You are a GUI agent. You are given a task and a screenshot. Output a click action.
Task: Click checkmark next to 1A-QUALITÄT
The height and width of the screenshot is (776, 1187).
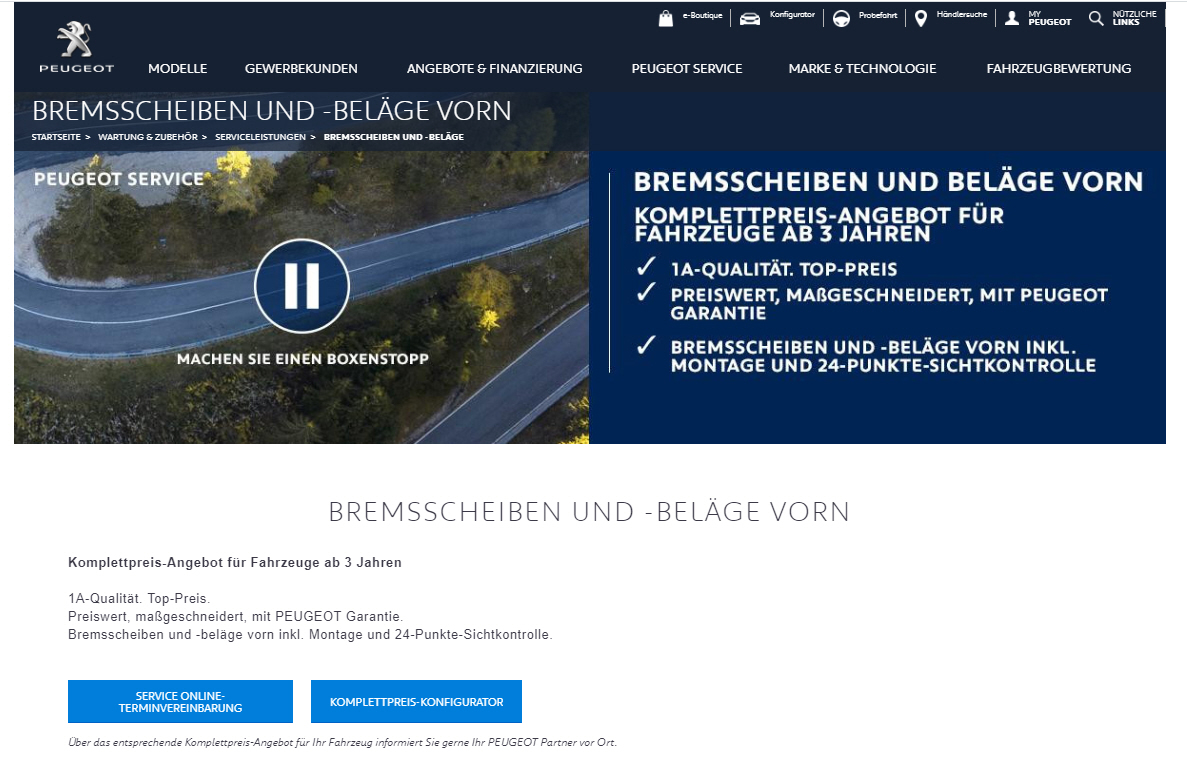[646, 266]
